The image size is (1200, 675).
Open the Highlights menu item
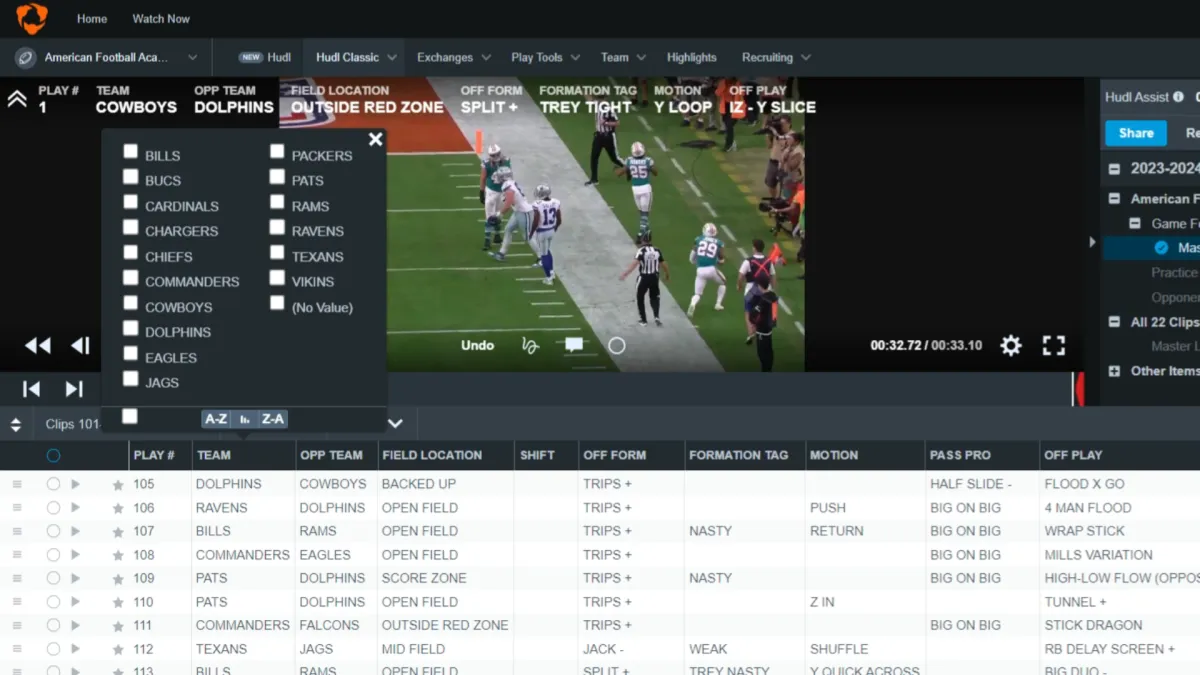click(691, 58)
